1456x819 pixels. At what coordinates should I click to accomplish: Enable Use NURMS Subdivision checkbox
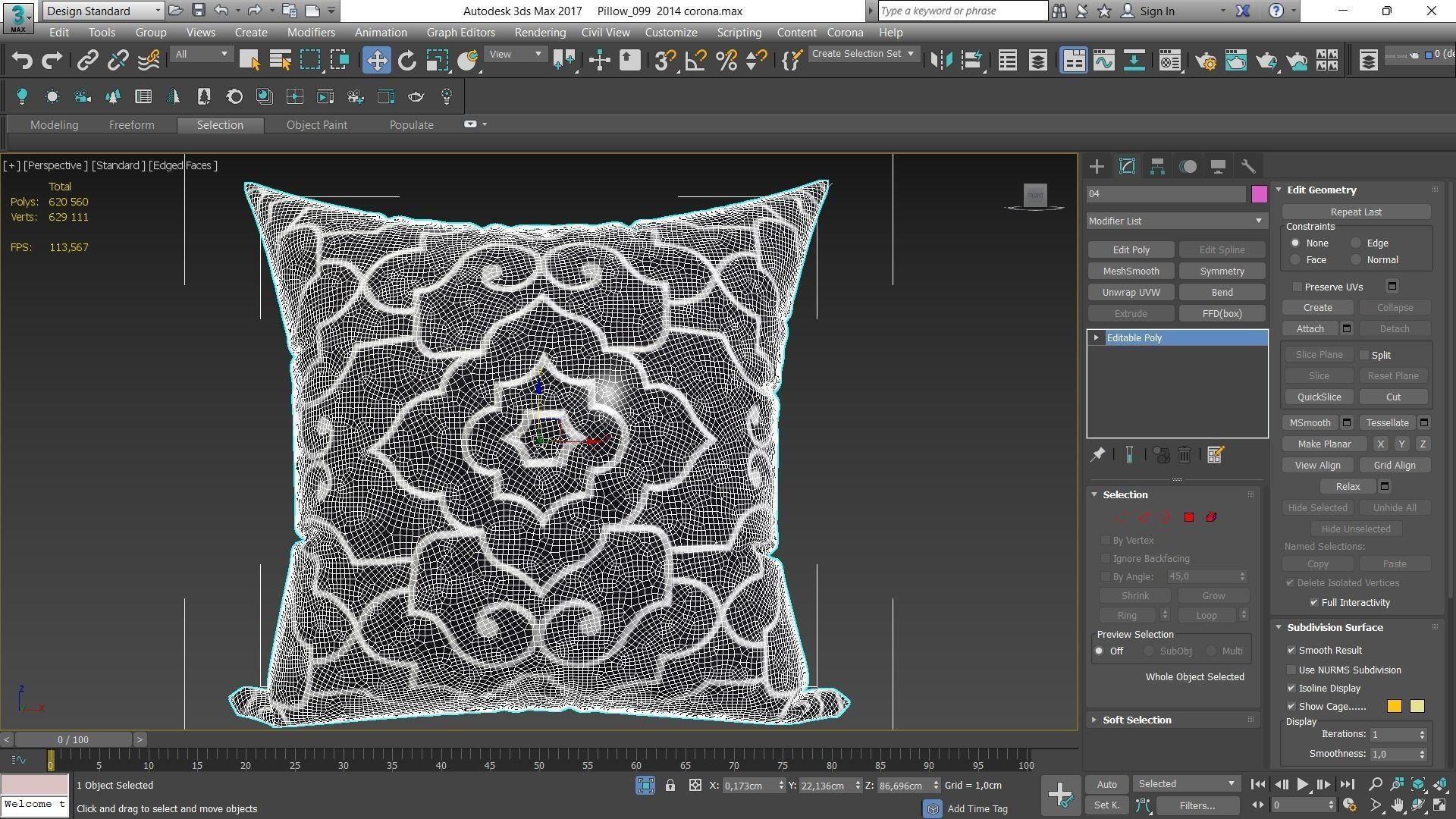1291,670
